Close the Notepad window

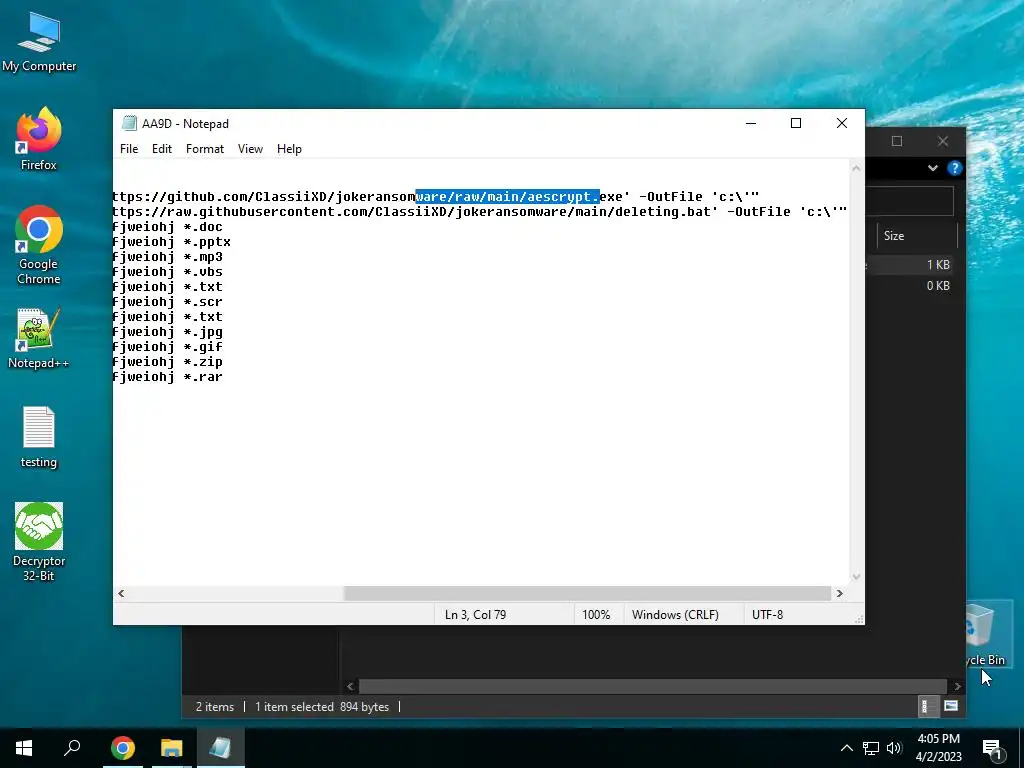(842, 123)
